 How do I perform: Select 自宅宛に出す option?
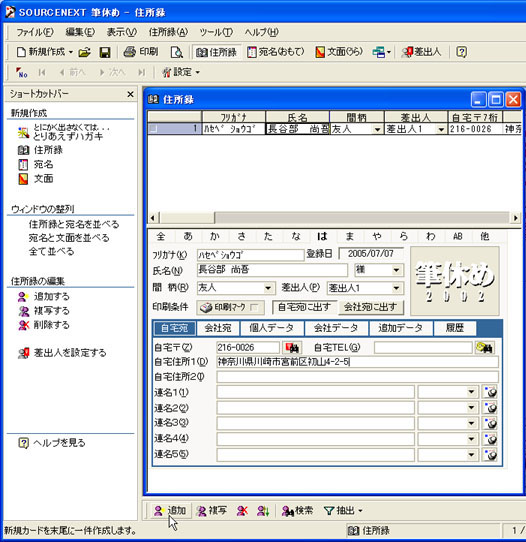click(304, 307)
